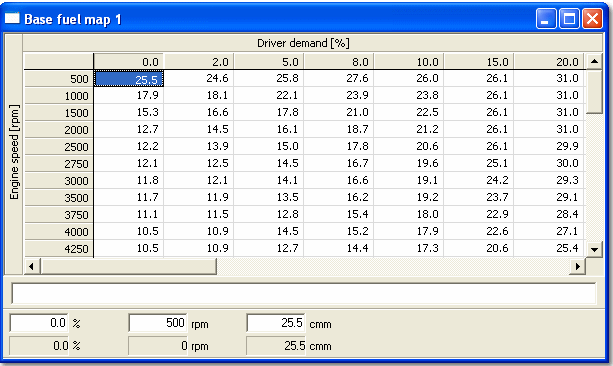Viewport: 613px width, 366px height.
Task: Select the 1000 rpm row header
Action: tap(59, 95)
